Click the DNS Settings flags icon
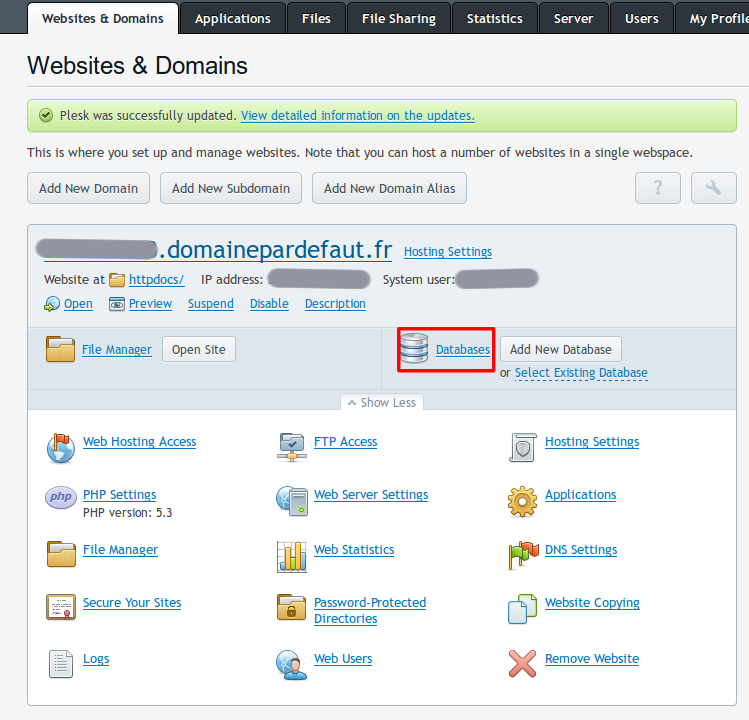This screenshot has width=749, height=720. (524, 555)
